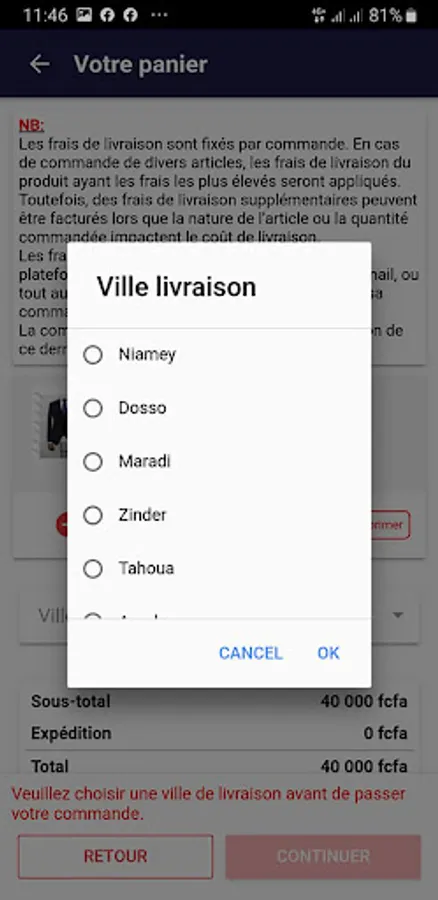
Task: Open the city dropdown arrow
Action: click(397, 615)
